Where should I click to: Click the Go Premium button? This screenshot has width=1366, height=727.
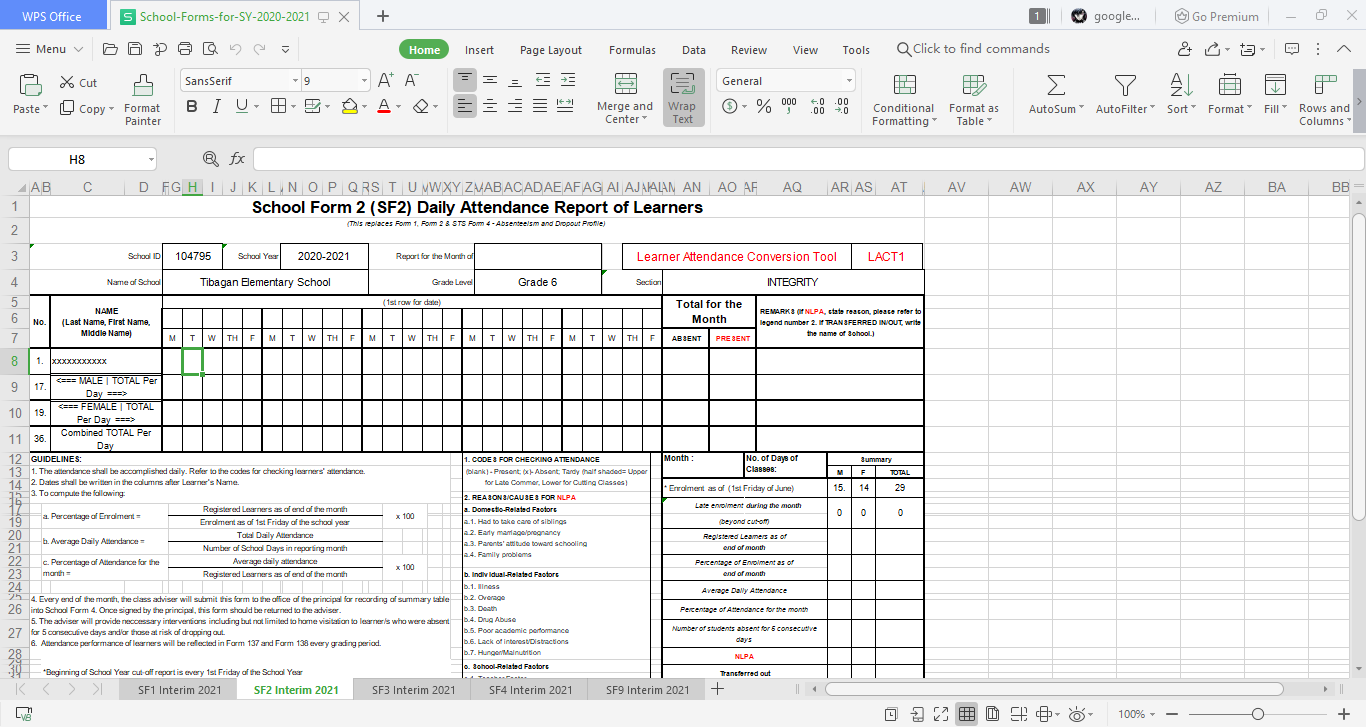[1217, 16]
